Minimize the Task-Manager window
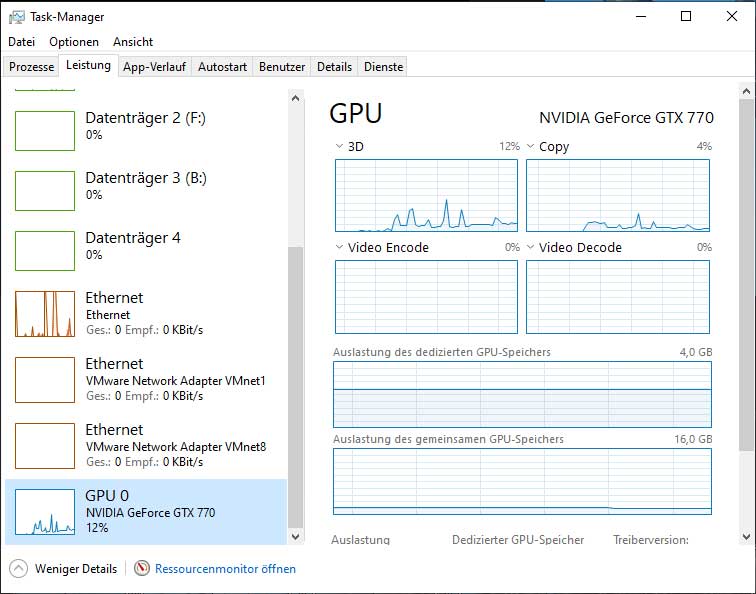This screenshot has width=756, height=594. [x=641, y=16]
